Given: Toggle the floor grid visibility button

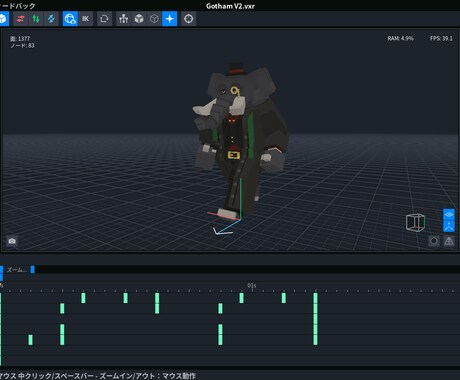Looking at the screenshot, I should pos(449,214).
